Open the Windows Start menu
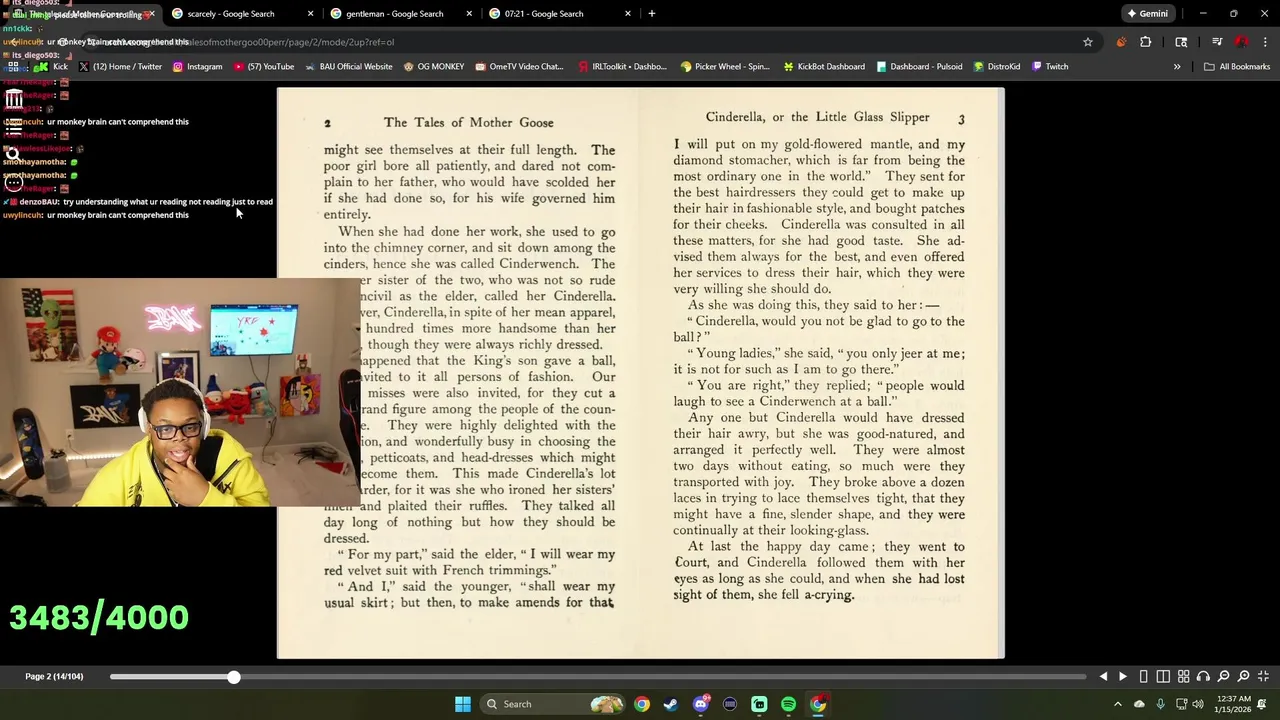This screenshot has width=1280, height=720. point(462,704)
